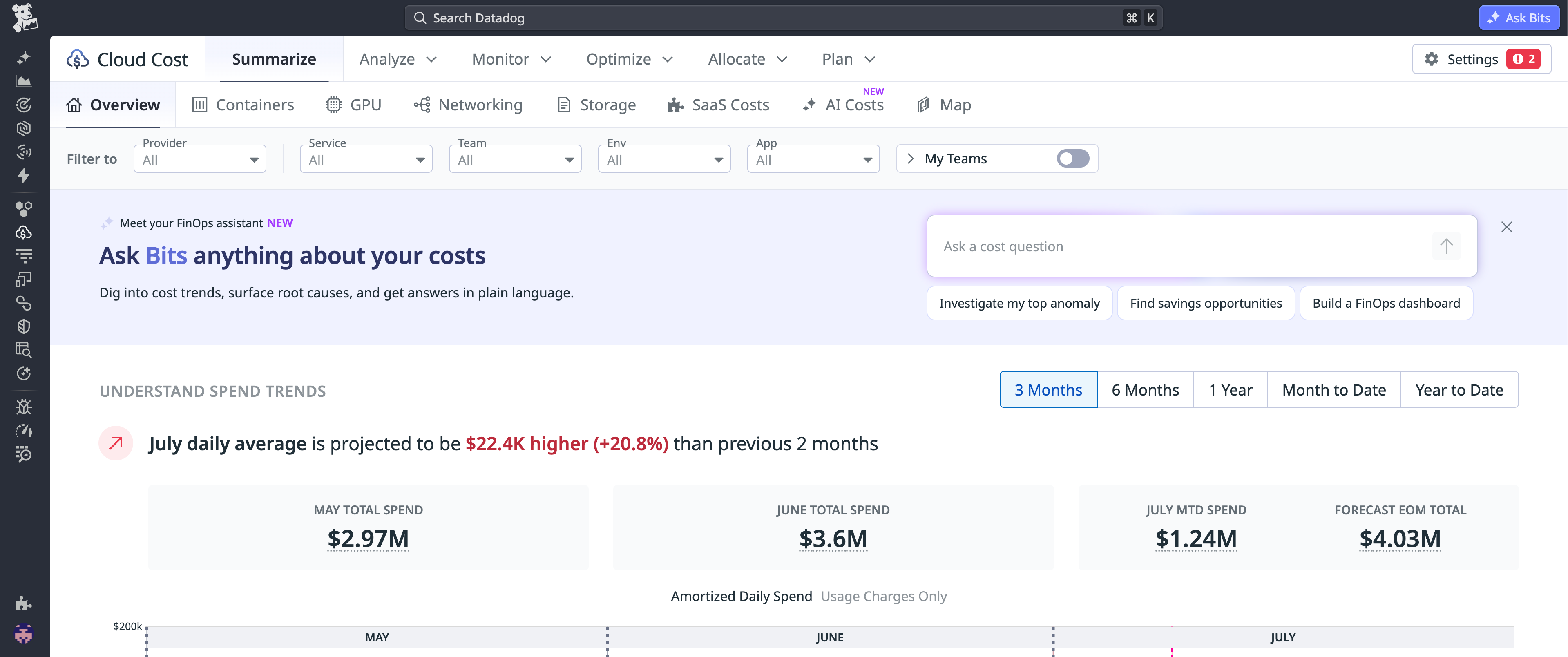Switch to the SaaS Costs tab
Screen dimensions: 1568x657
[x=718, y=105]
